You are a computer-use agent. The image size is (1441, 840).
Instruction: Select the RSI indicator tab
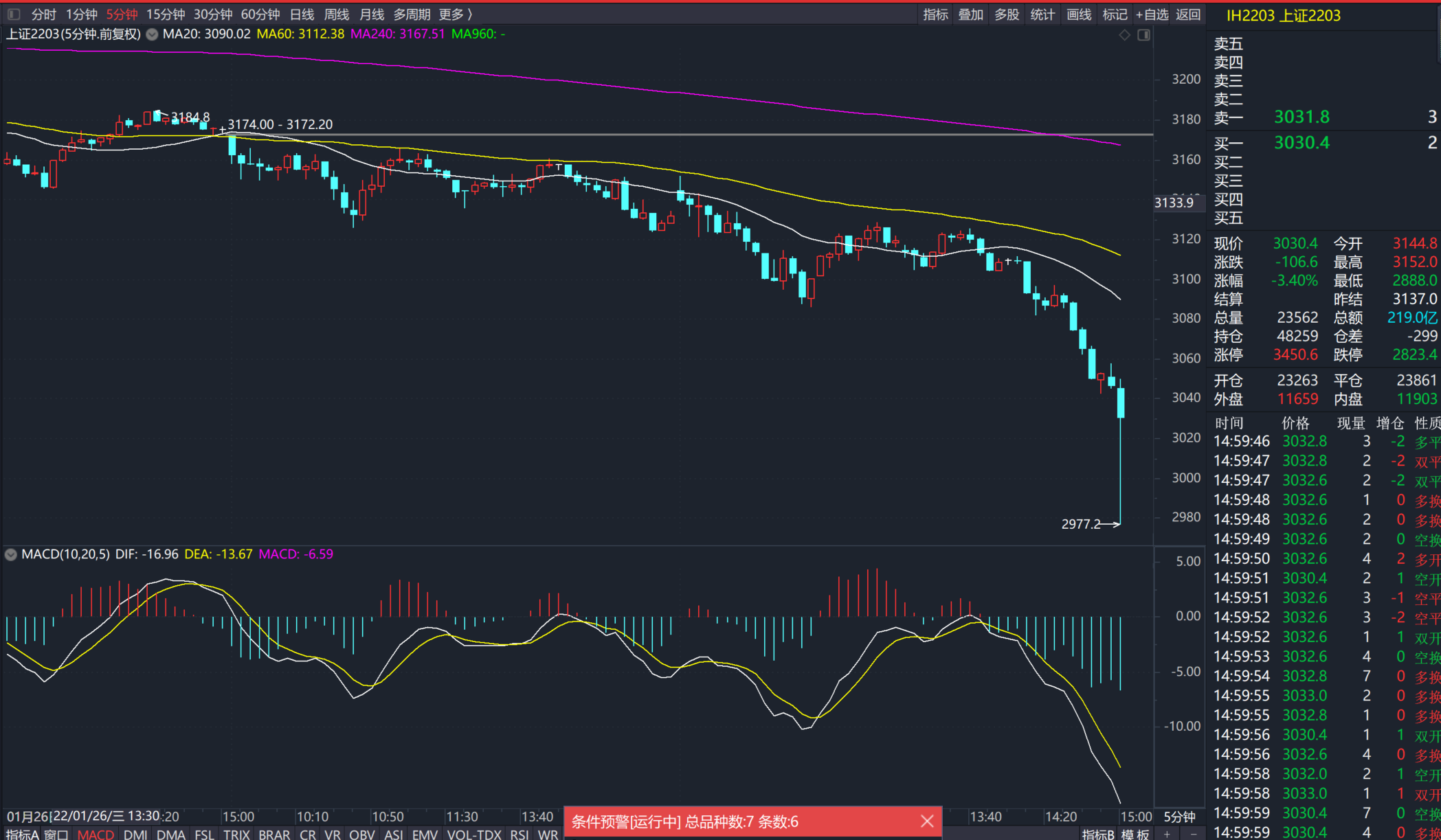click(520, 834)
